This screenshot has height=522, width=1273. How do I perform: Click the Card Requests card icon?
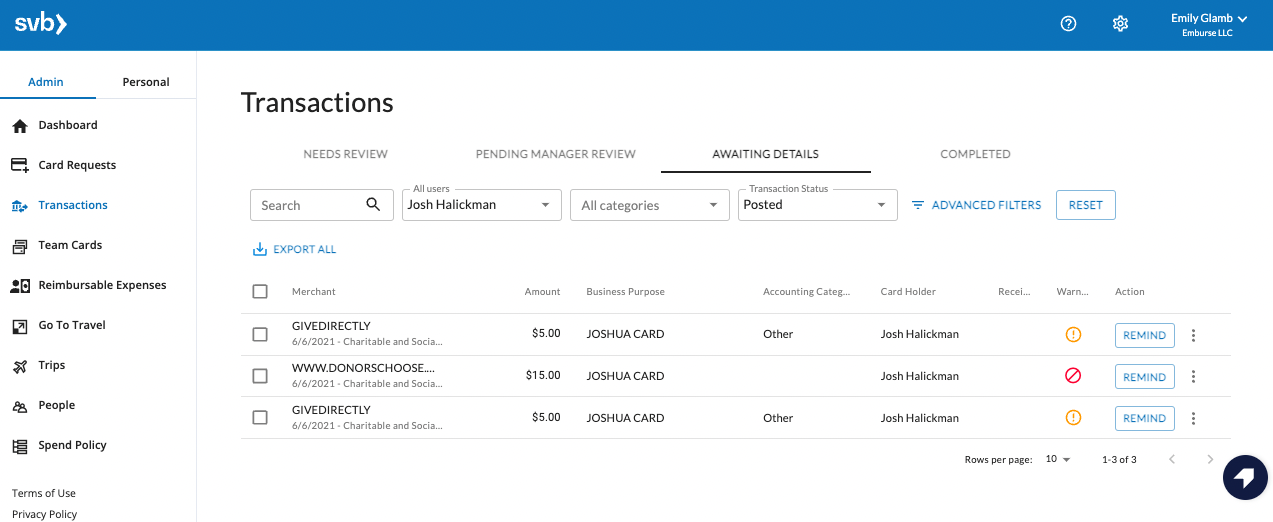pos(20,165)
